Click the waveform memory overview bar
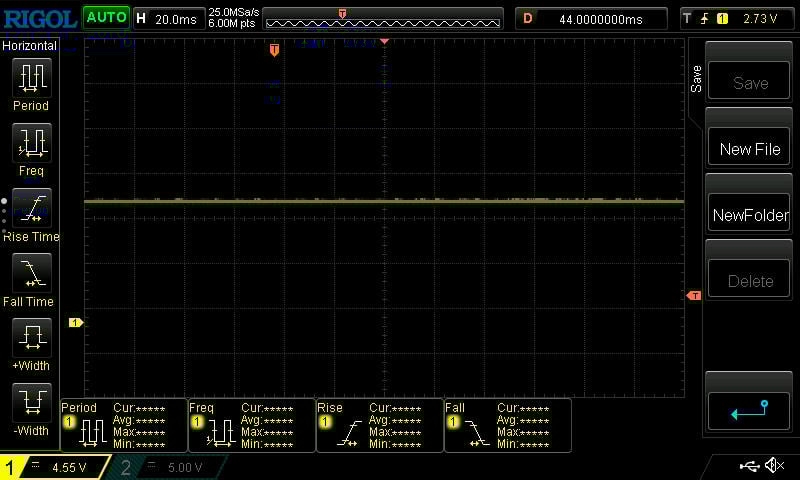Screen dimensions: 800x480 click(383, 19)
